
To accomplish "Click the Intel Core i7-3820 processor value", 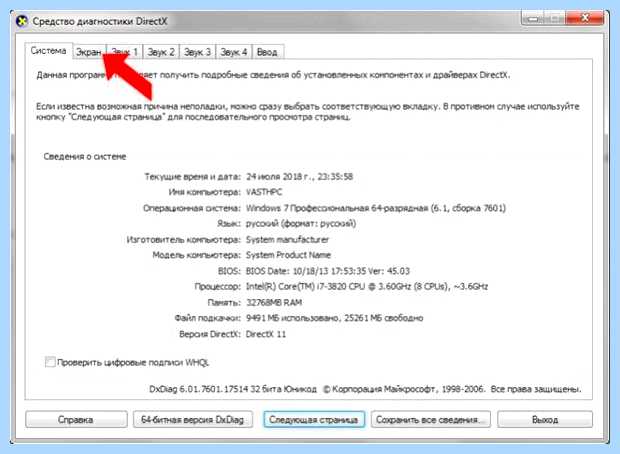I will pyautogui.click(x=367, y=286).
